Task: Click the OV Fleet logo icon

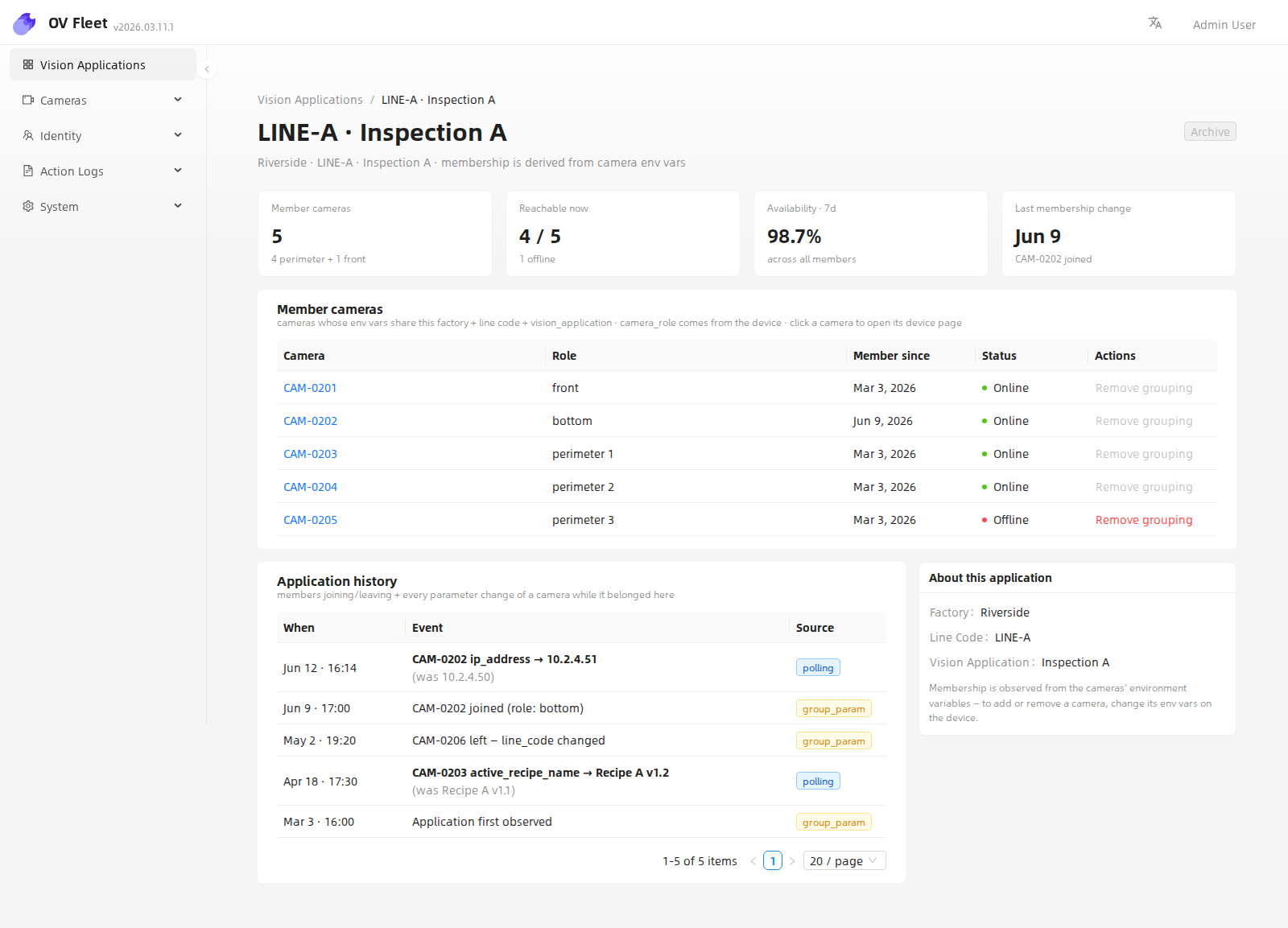Action: click(x=24, y=24)
